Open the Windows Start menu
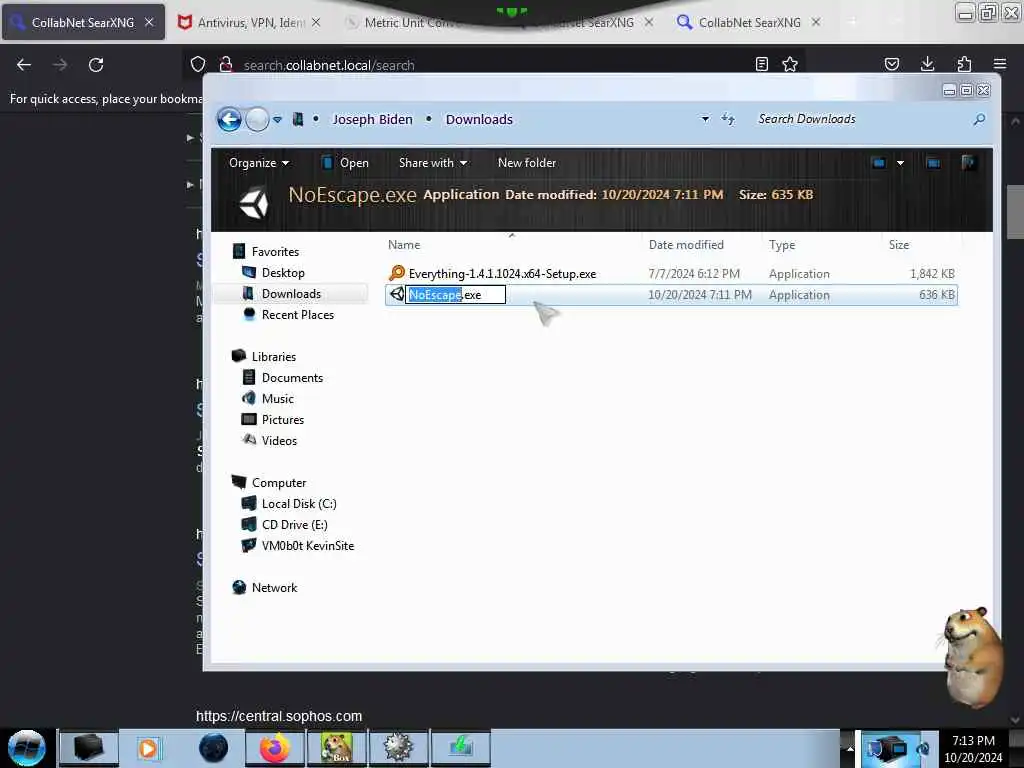The width and height of the screenshot is (1024, 768). (x=26, y=748)
